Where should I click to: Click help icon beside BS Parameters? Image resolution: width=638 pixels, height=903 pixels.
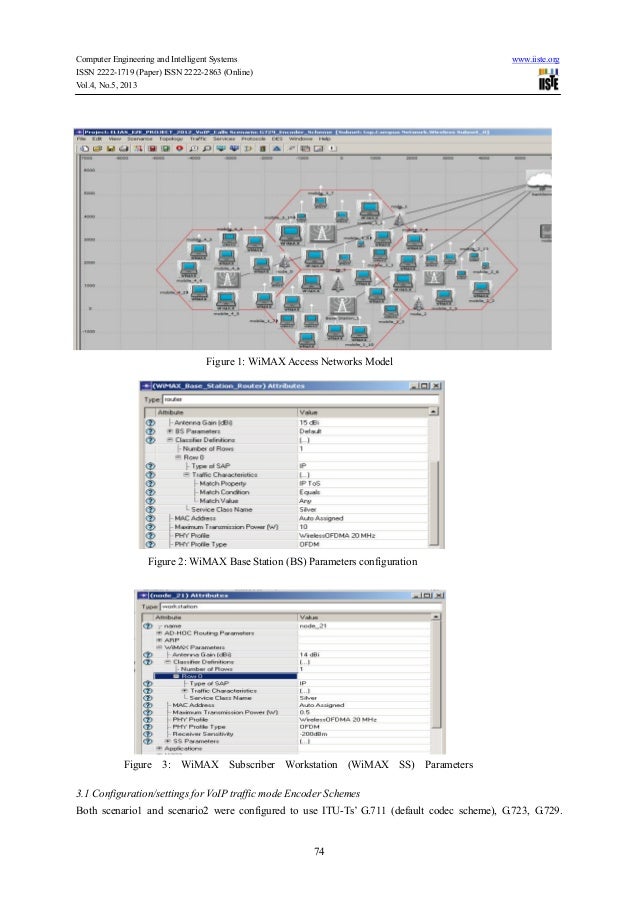[x=150, y=431]
